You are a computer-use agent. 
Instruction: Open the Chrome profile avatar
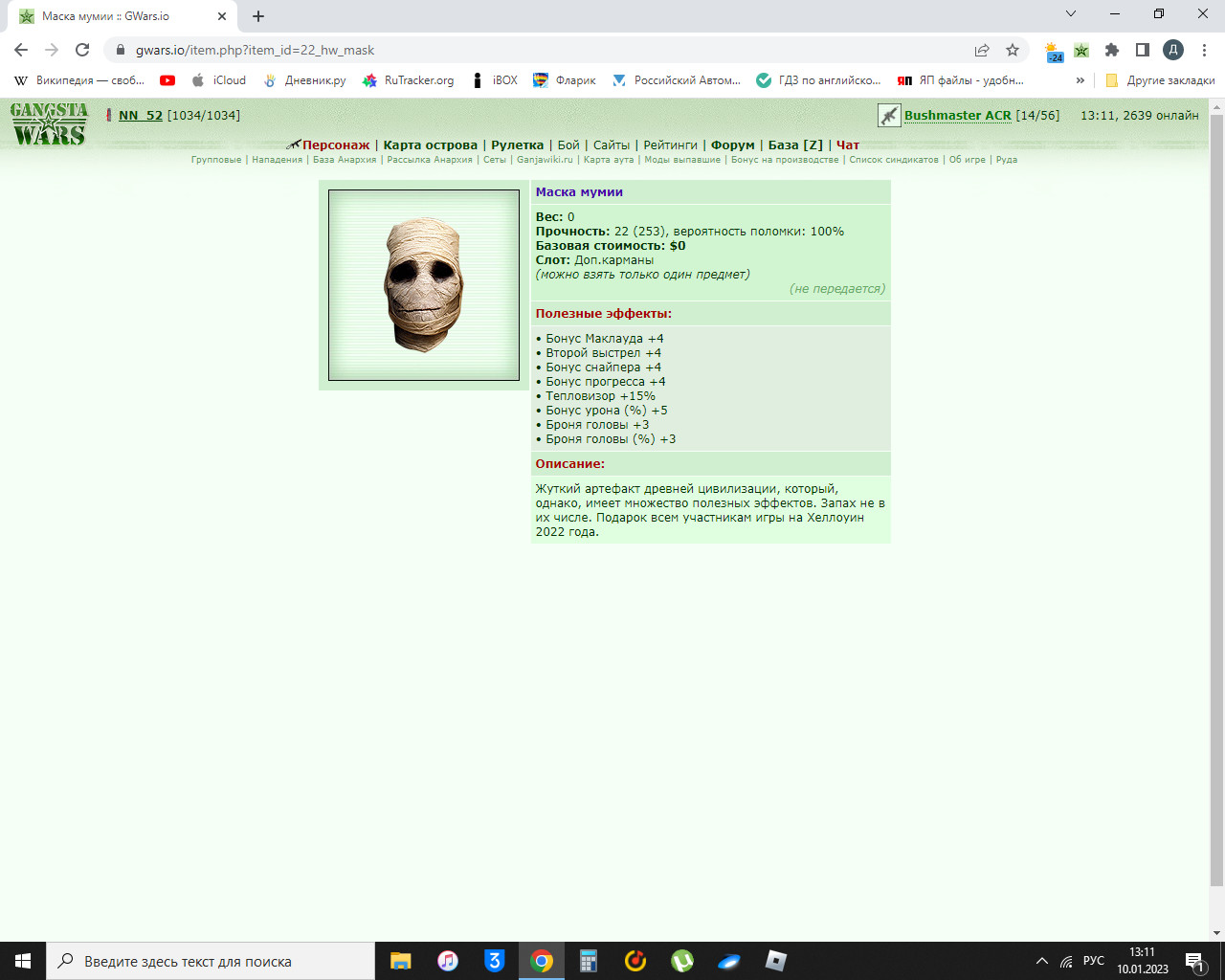point(1173,50)
